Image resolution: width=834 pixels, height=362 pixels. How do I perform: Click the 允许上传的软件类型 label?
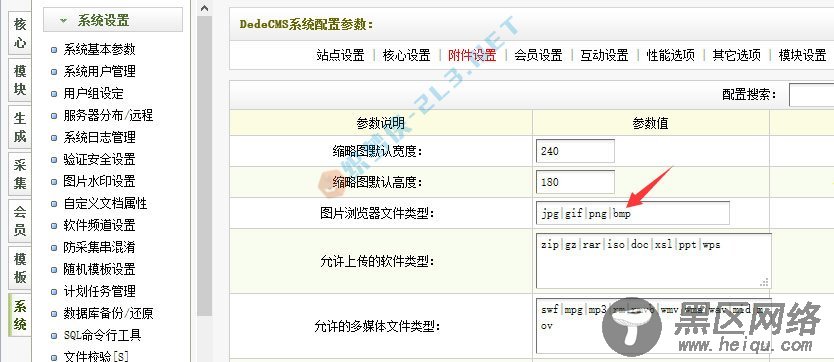pyautogui.click(x=377, y=262)
